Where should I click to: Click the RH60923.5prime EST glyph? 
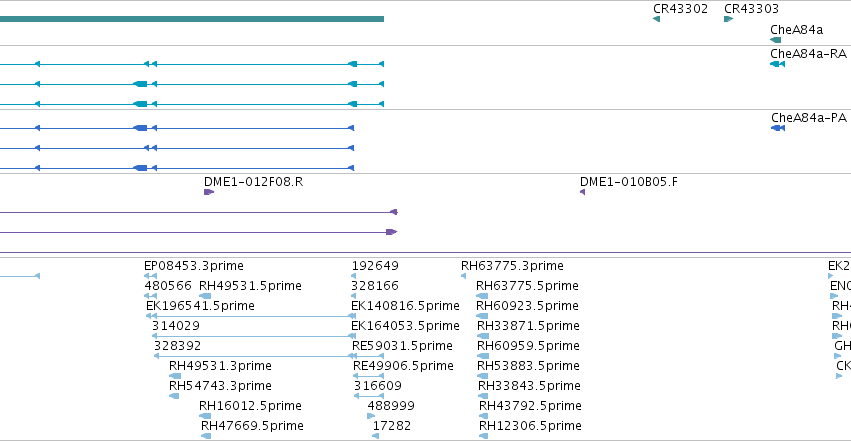482,316
